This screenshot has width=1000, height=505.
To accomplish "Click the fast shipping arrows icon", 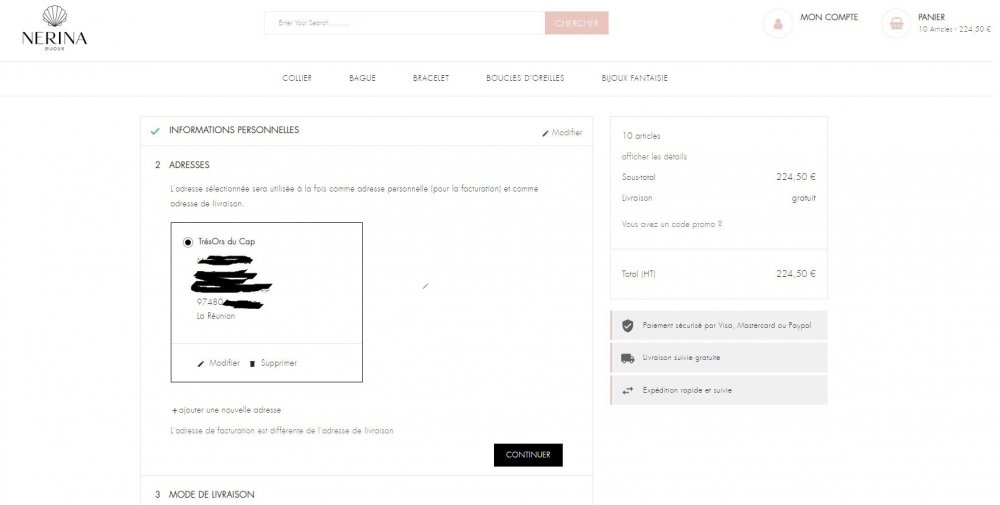I will tap(627, 390).
